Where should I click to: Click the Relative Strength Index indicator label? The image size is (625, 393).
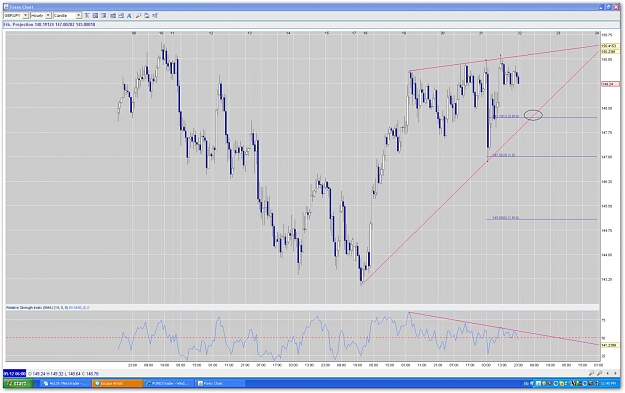tap(48, 308)
